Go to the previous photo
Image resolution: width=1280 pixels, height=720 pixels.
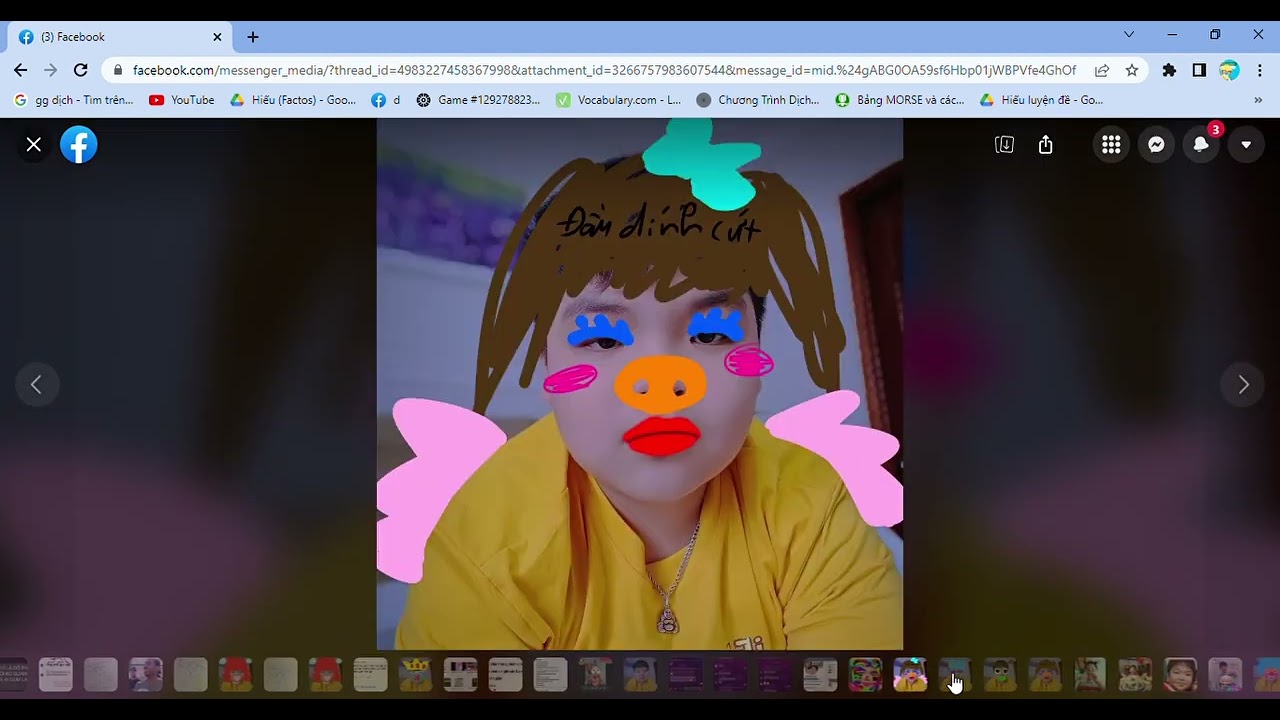(36, 385)
